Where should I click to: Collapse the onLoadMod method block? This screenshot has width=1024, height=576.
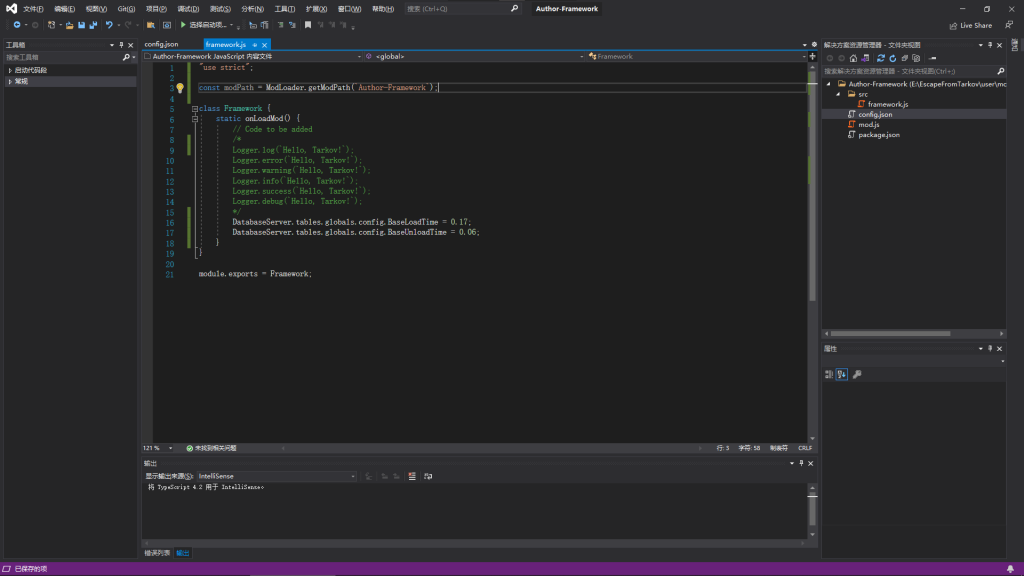[x=195, y=119]
